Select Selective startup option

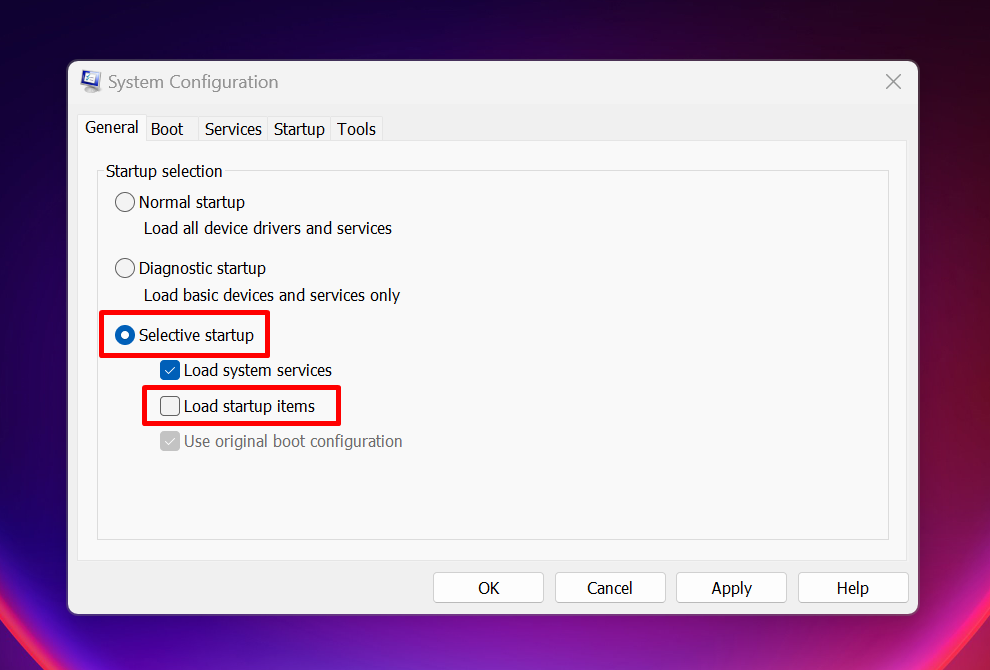(x=124, y=335)
